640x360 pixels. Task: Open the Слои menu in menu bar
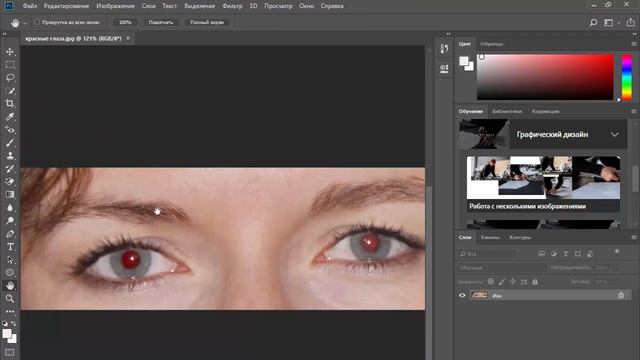point(149,6)
